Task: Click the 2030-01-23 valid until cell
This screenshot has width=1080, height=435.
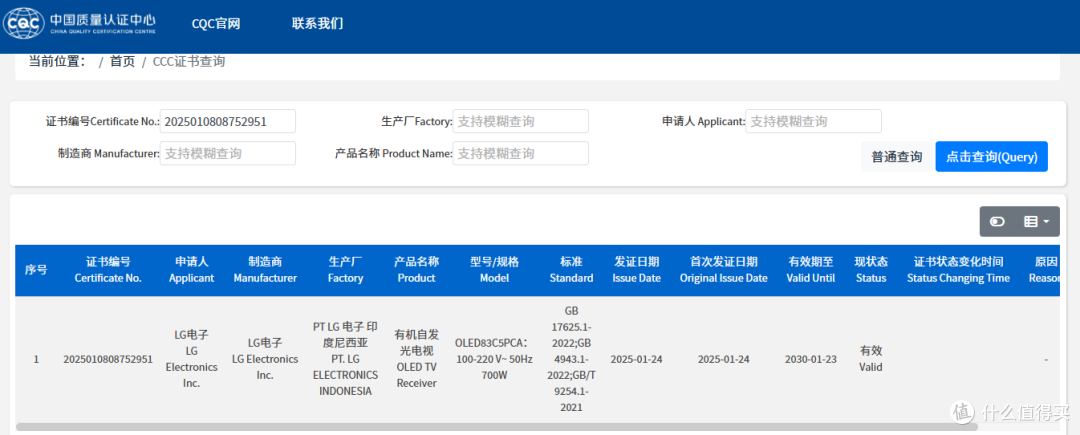Action: [x=811, y=359]
